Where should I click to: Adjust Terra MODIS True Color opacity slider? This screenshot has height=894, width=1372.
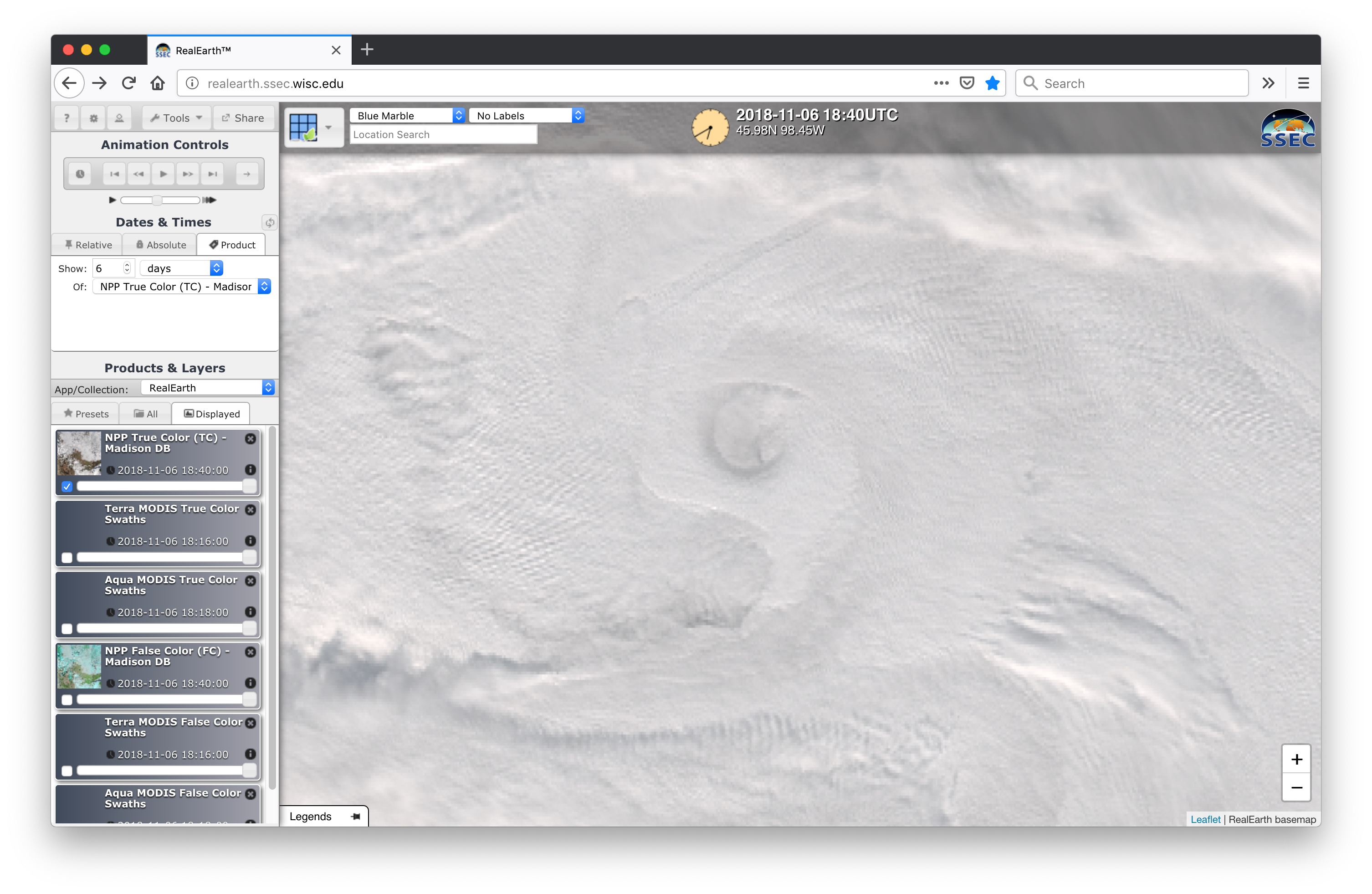[x=167, y=557]
